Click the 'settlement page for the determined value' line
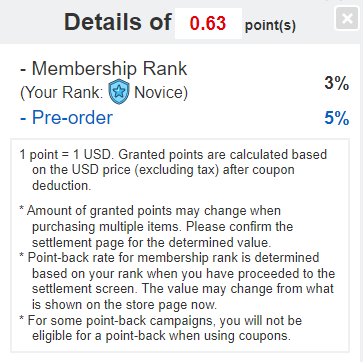The width and height of the screenshot is (363, 362). click(152, 243)
